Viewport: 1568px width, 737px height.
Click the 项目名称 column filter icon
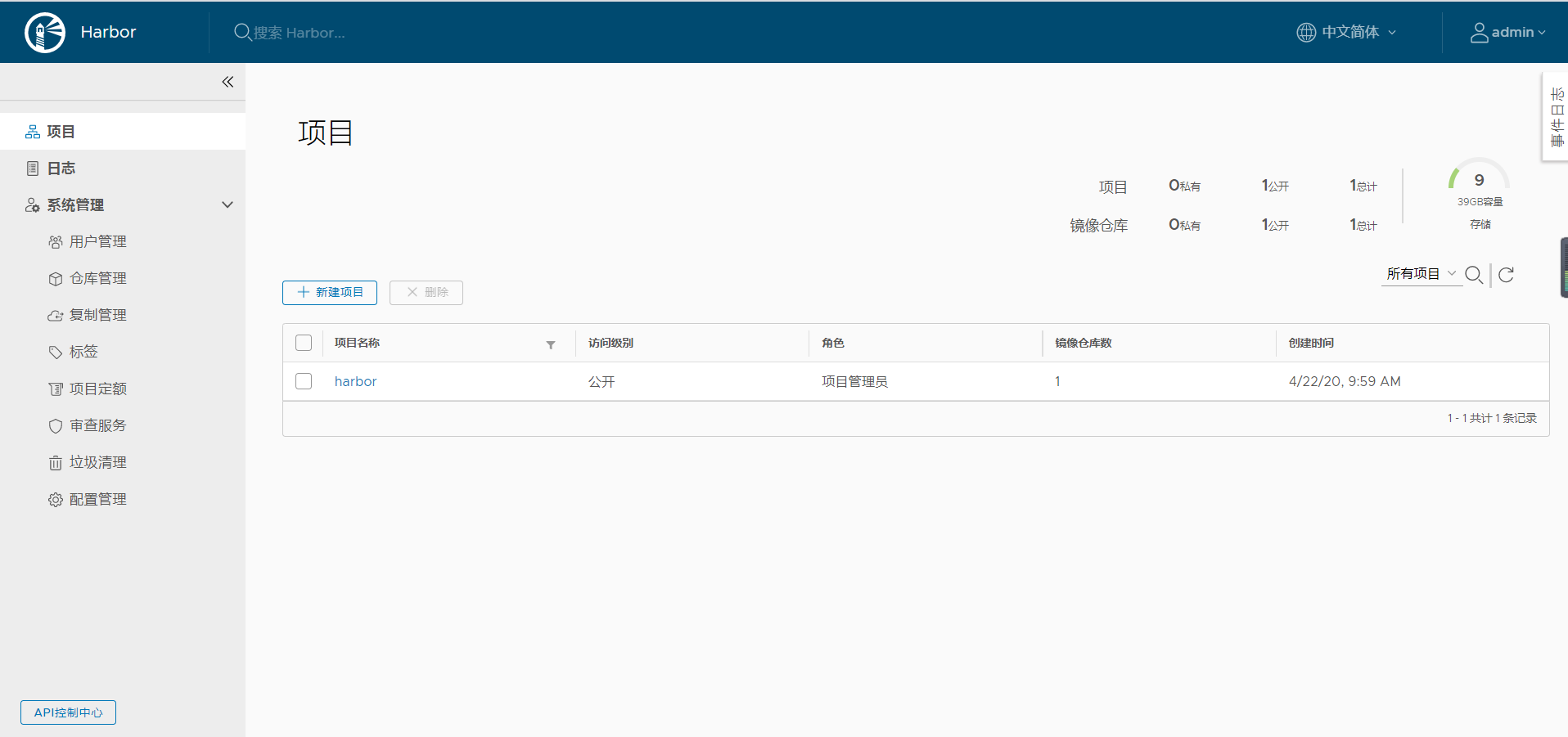551,345
